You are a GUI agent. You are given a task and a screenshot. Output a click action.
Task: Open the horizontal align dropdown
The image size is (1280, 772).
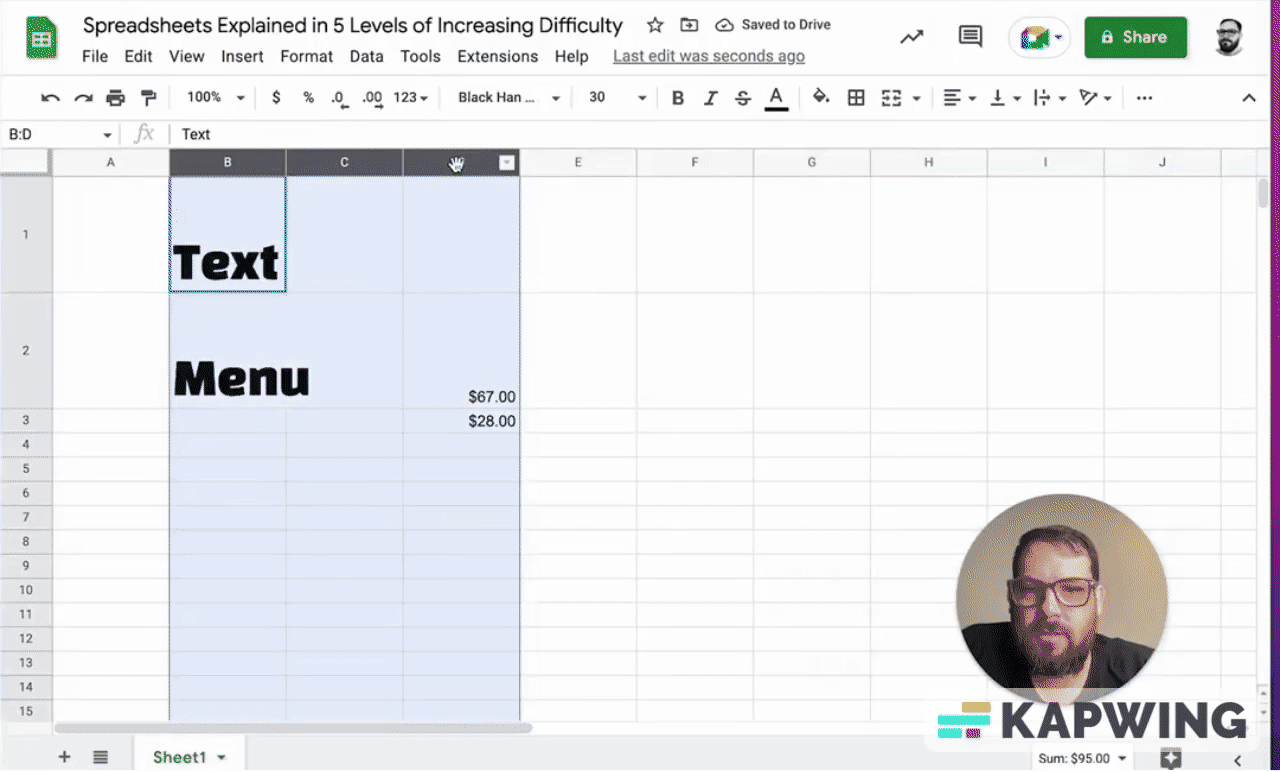959,98
